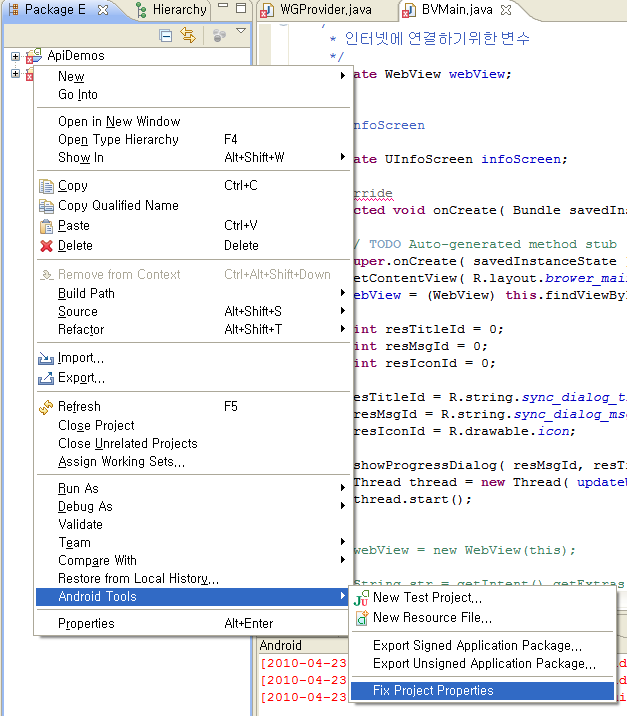Click the Copy menu item
This screenshot has width=627, height=716.
coord(193,185)
